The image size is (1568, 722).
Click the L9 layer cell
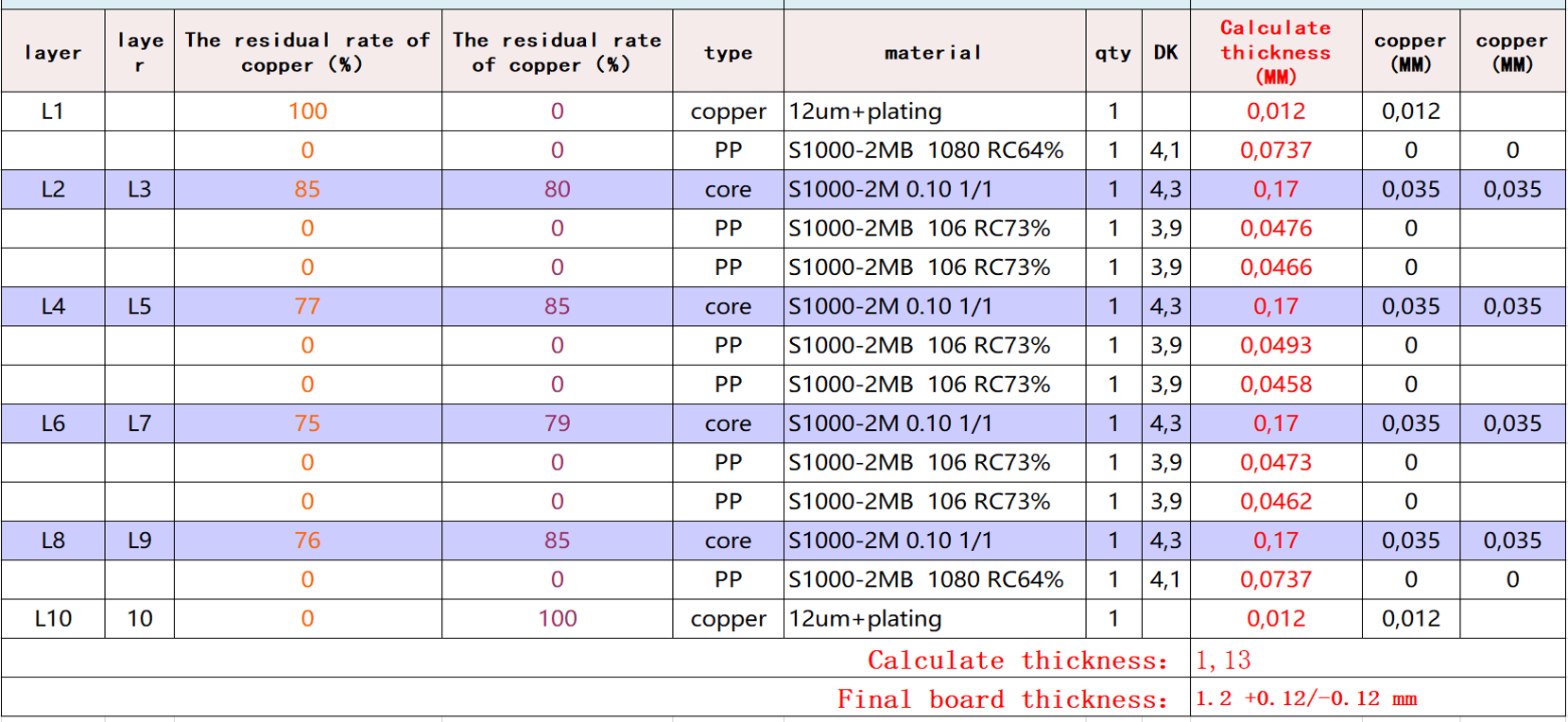coord(139,541)
